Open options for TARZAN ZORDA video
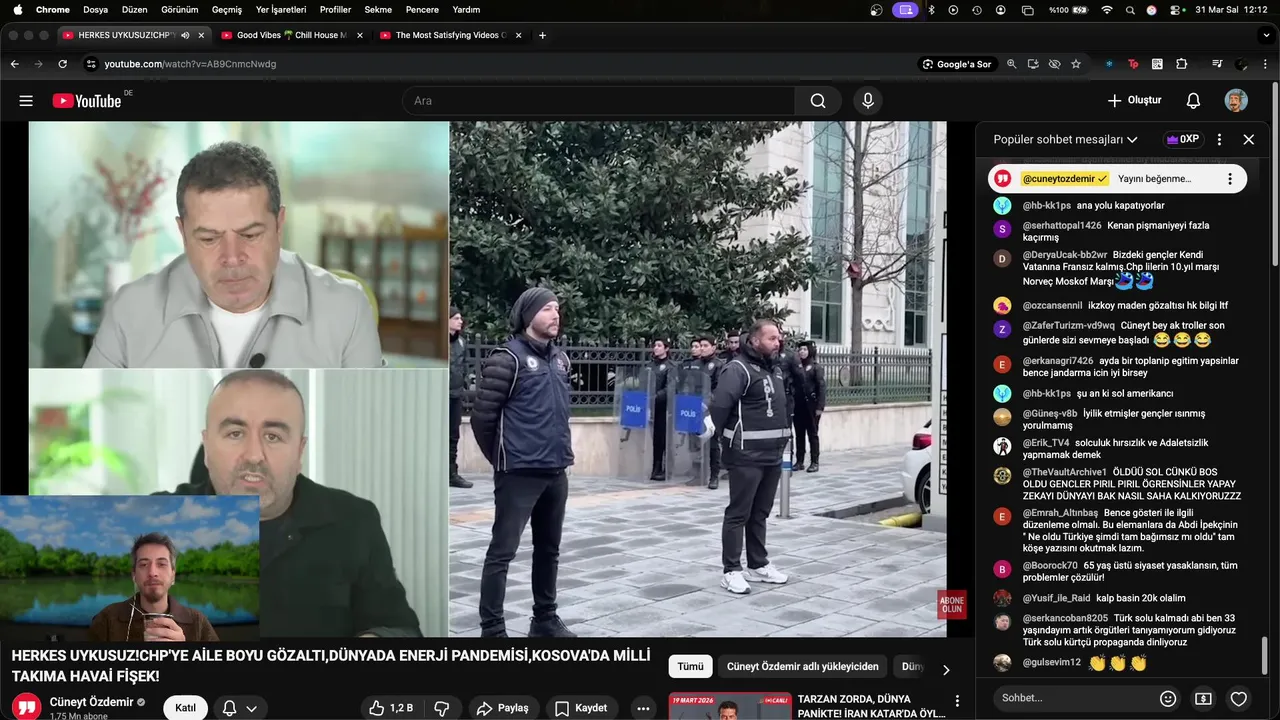The image size is (1280, 720). [x=957, y=701]
